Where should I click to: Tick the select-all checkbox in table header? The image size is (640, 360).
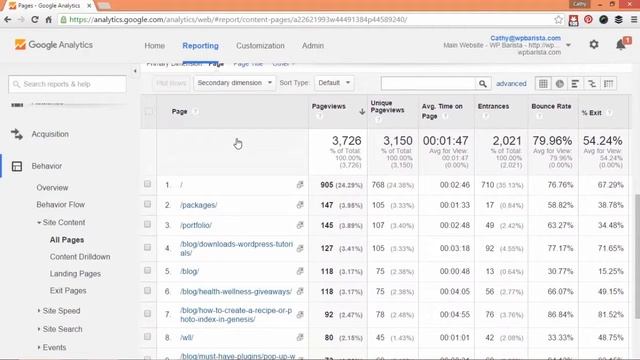click(x=149, y=111)
